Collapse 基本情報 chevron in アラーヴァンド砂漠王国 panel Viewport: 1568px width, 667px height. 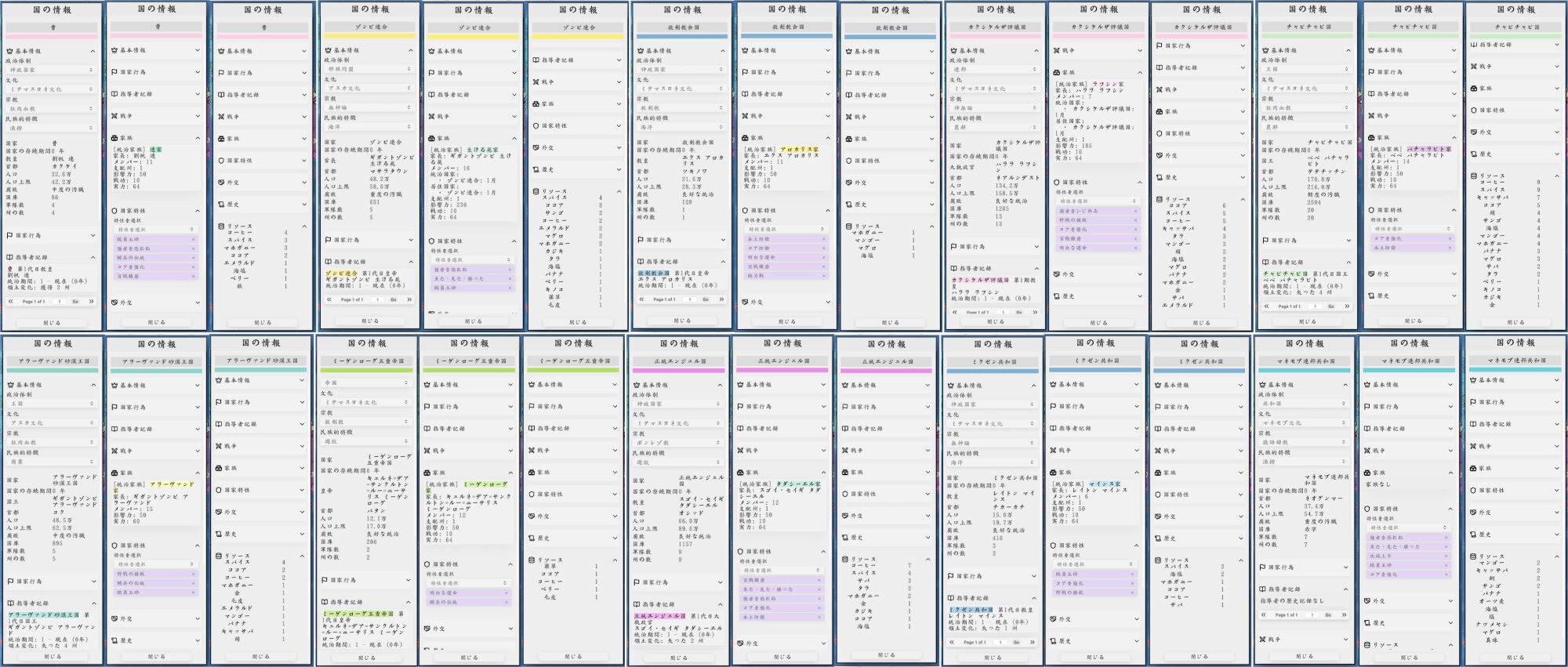[93, 385]
